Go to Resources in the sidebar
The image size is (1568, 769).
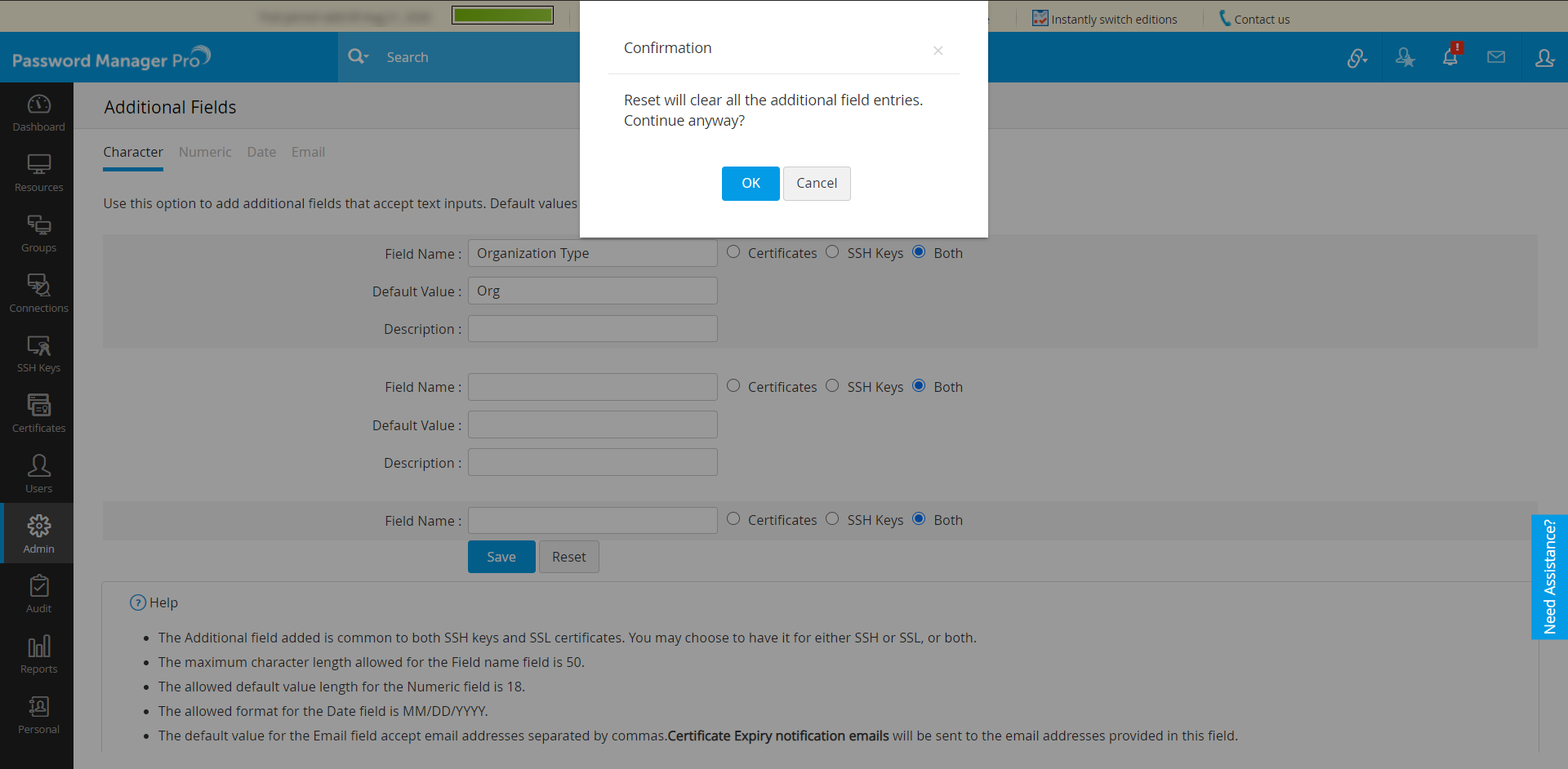click(38, 173)
